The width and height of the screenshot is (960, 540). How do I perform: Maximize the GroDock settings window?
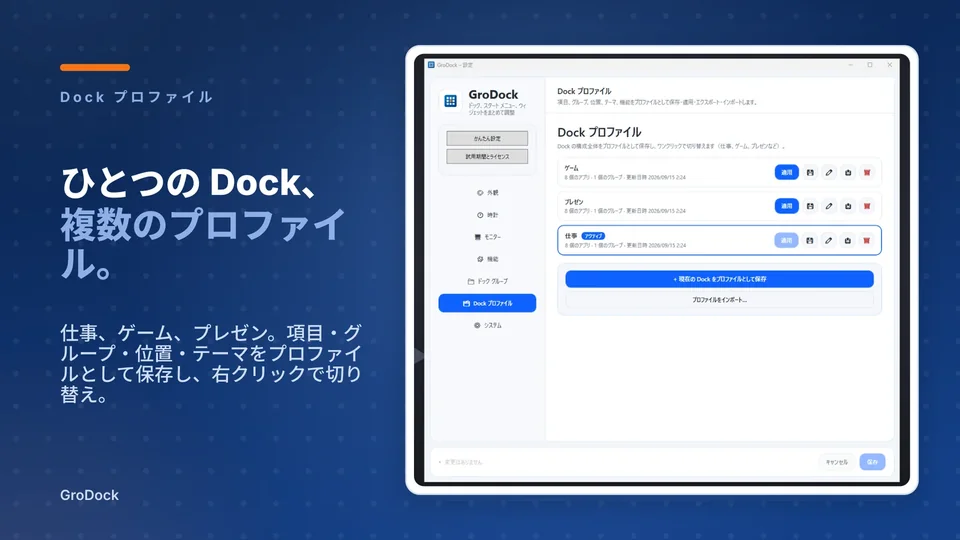pyautogui.click(x=870, y=65)
